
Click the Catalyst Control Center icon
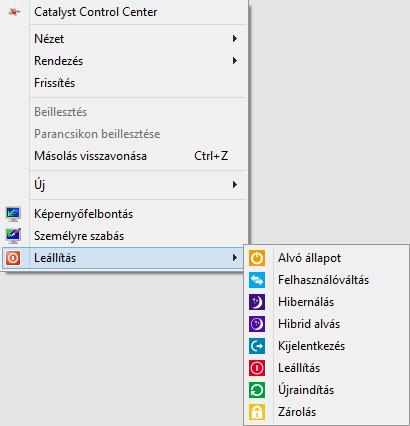pyautogui.click(x=14, y=12)
